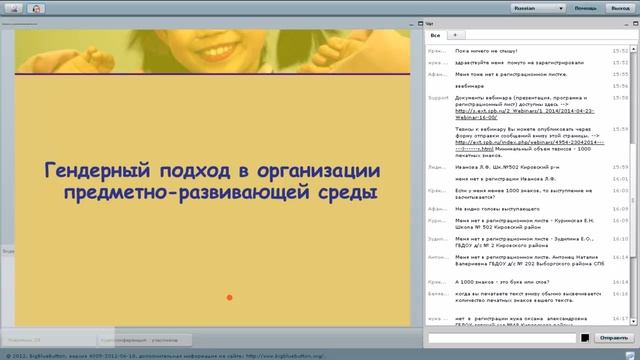The image size is (640, 360).
Task: Click the chat scrollbar down arrow
Action: (633, 322)
